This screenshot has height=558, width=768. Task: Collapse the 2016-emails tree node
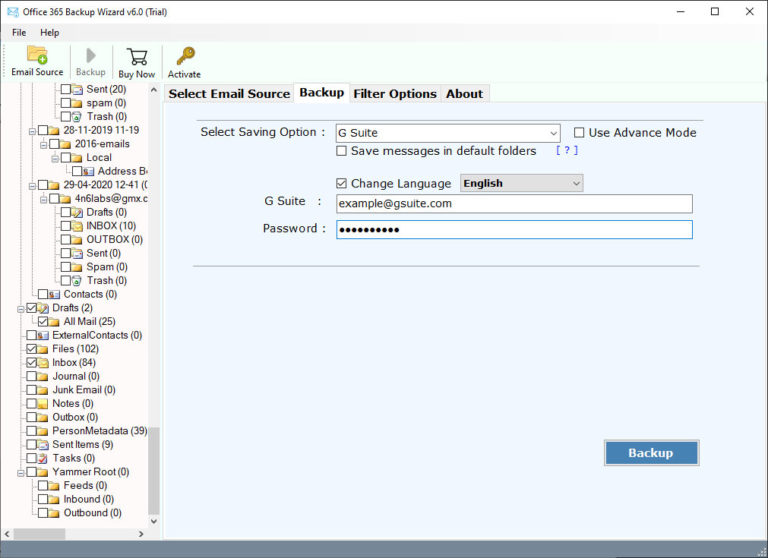tap(44, 145)
